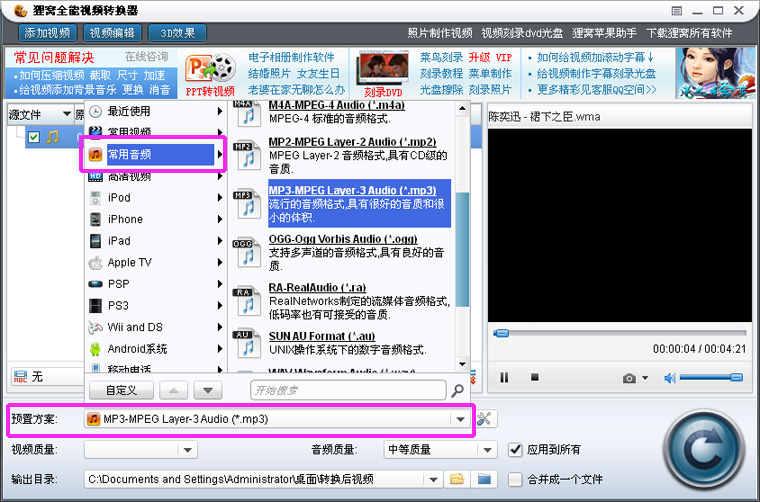Open the 狸窝苹果助手 link
This screenshot has height=502, width=760.
[604, 33]
